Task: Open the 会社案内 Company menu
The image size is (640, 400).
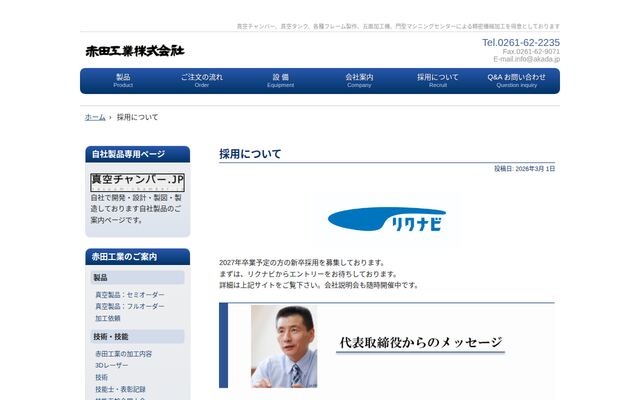Action: [x=359, y=80]
